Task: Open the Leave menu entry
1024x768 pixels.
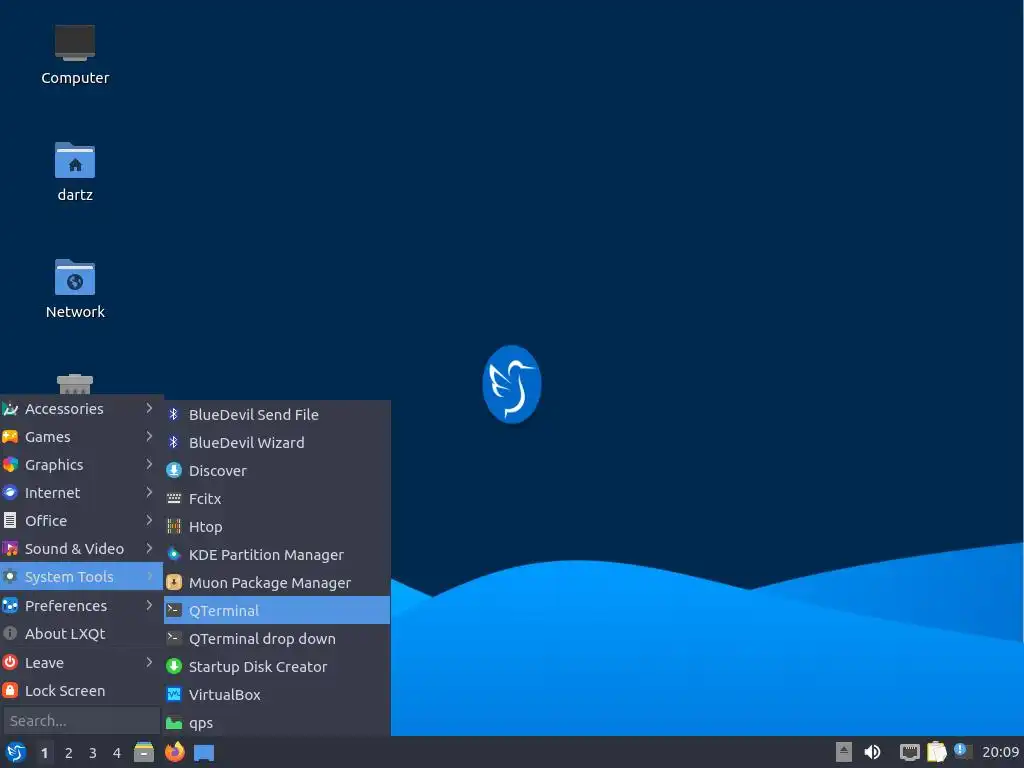Action: point(81,663)
